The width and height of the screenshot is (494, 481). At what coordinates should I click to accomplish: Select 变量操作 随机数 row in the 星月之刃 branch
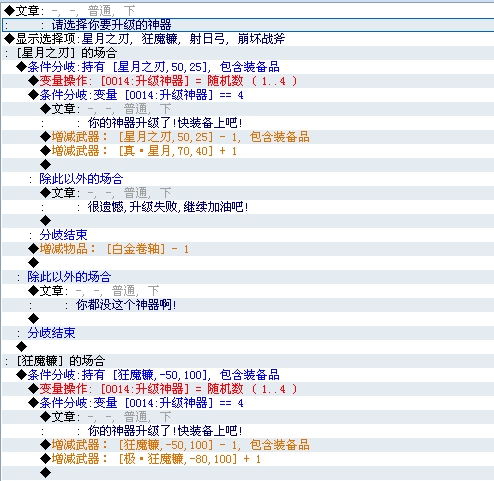point(248,81)
